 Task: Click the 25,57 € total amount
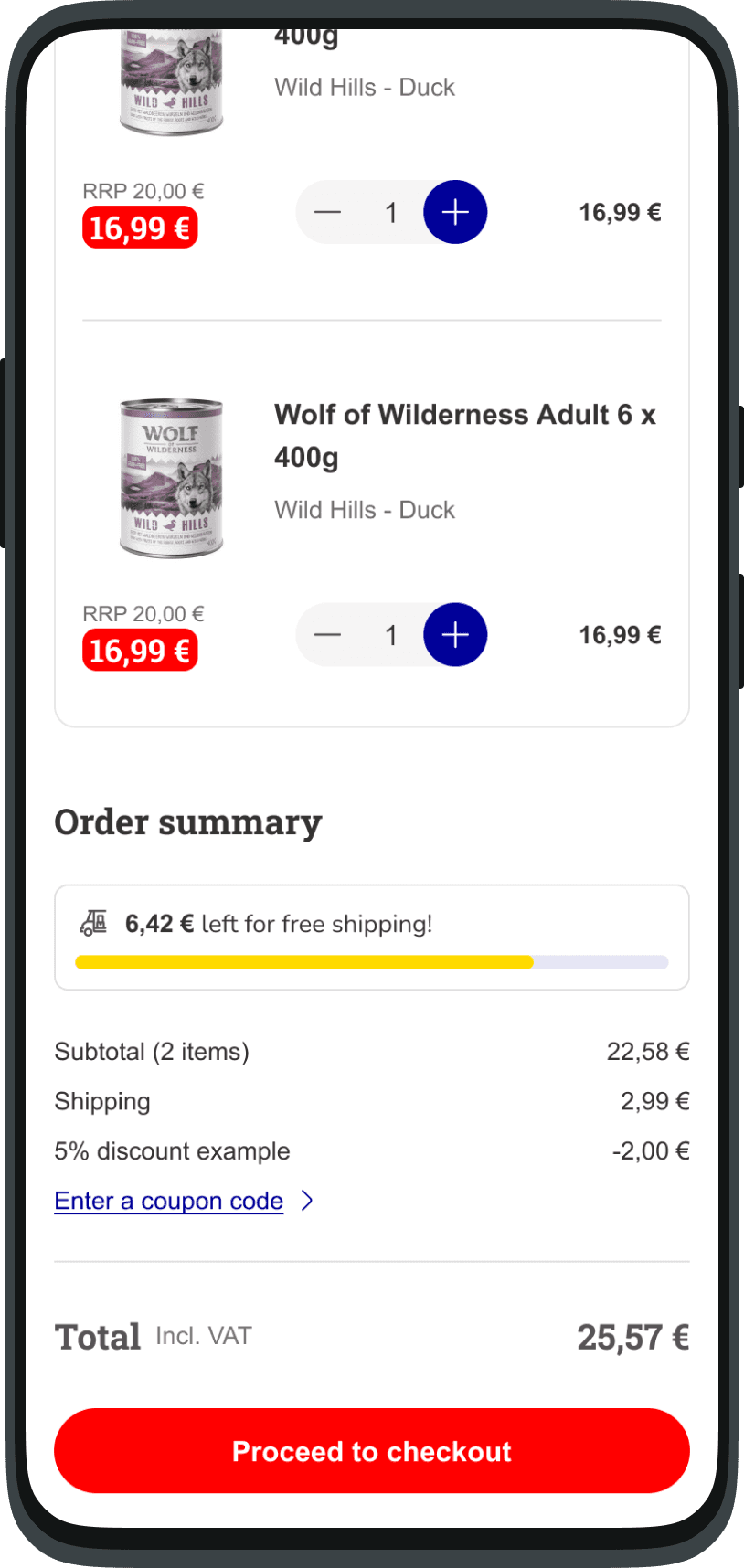point(632,1338)
